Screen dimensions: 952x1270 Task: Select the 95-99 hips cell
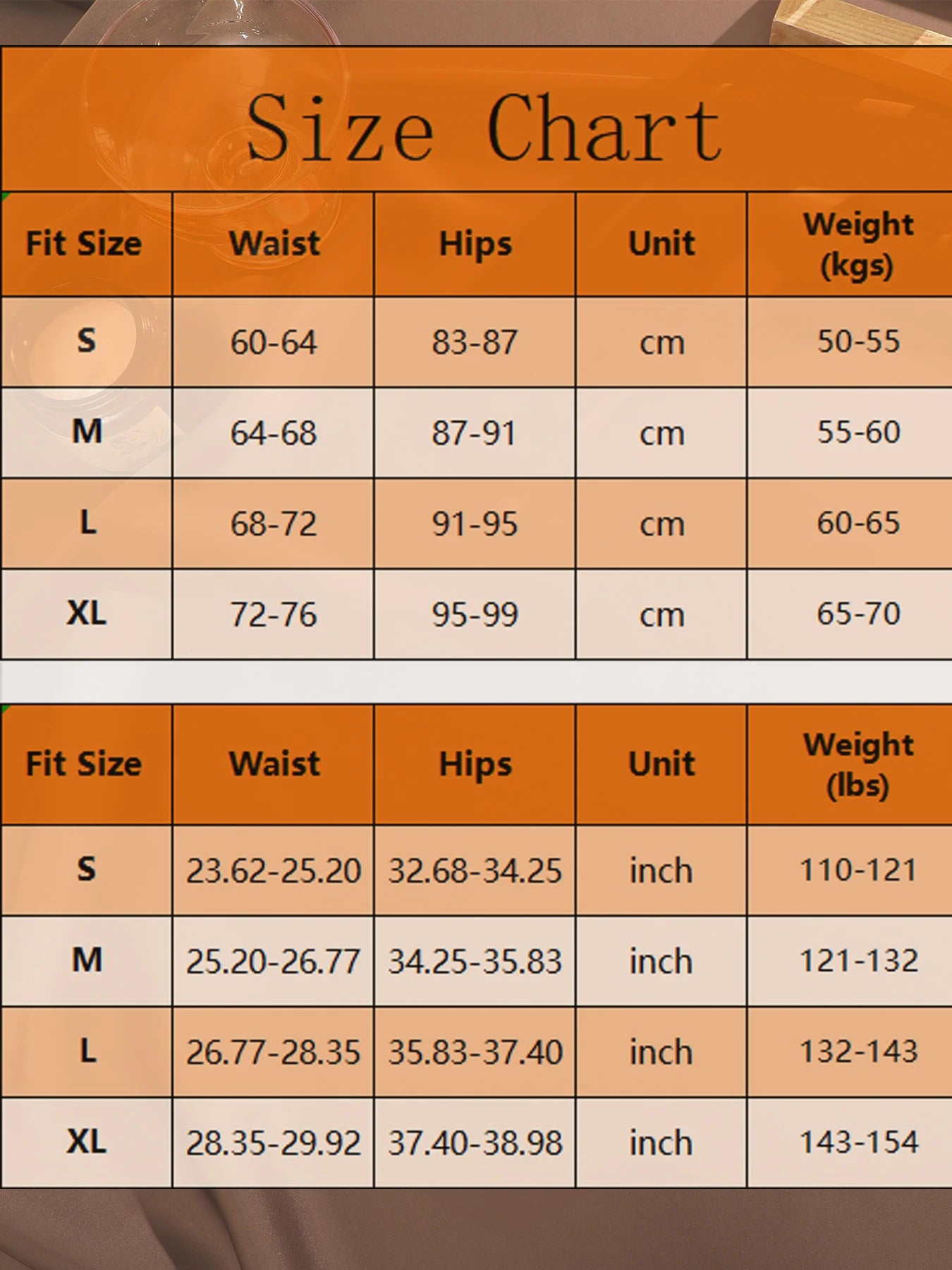coord(475,615)
